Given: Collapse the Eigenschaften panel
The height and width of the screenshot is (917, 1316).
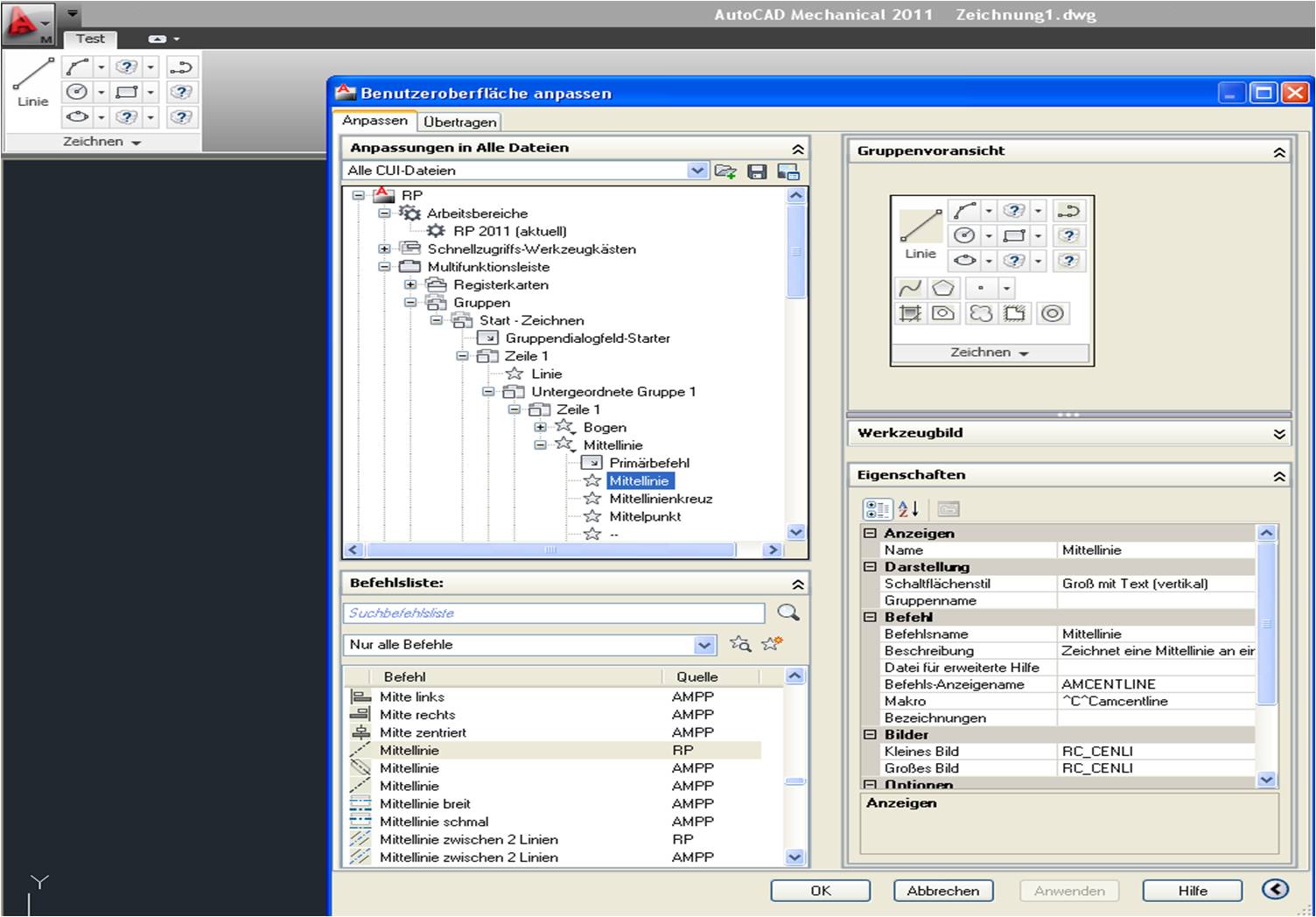Looking at the screenshot, I should pos(1279,476).
